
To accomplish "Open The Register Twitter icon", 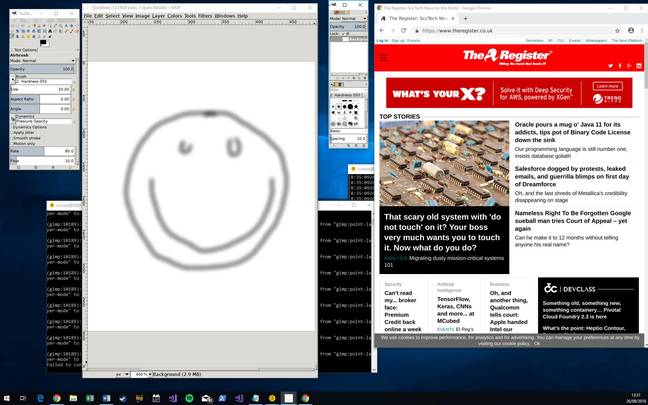I will (610, 66).
